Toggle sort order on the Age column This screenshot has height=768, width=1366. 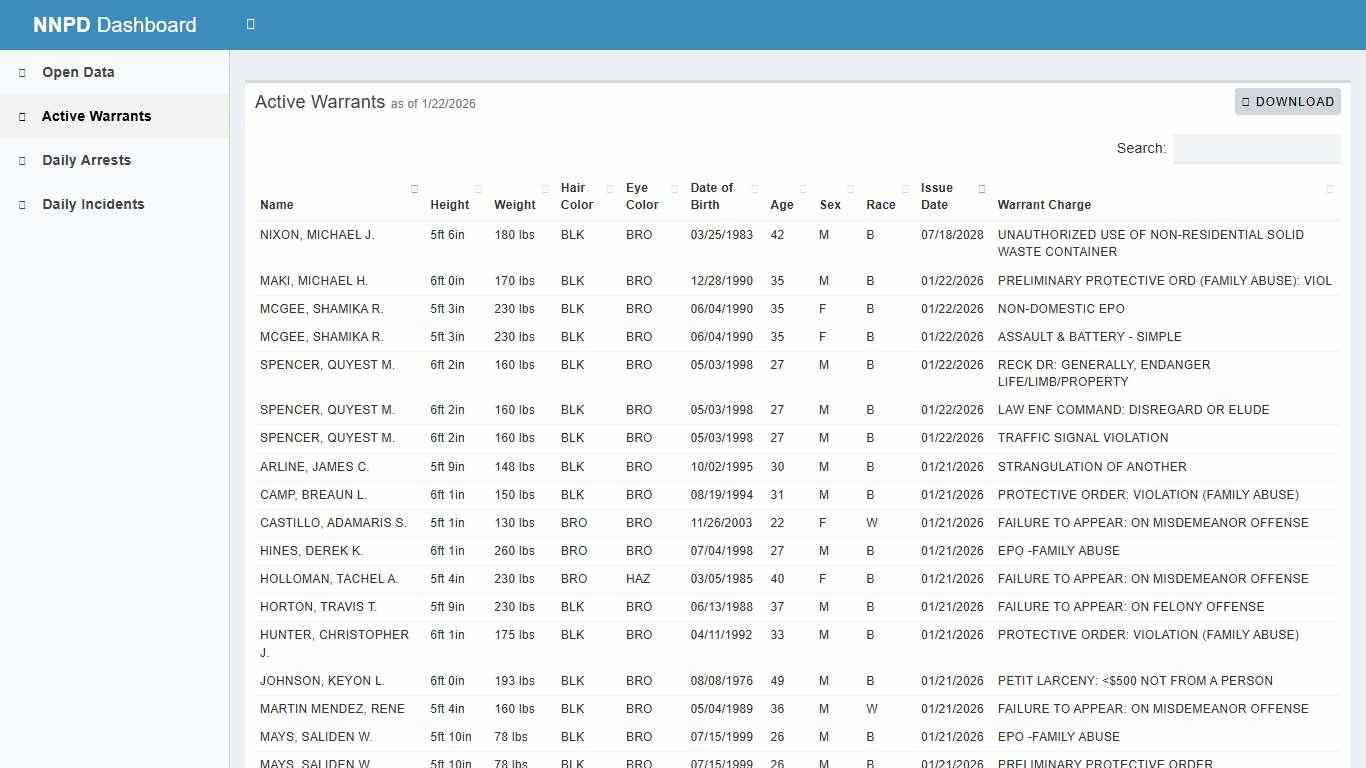(803, 187)
